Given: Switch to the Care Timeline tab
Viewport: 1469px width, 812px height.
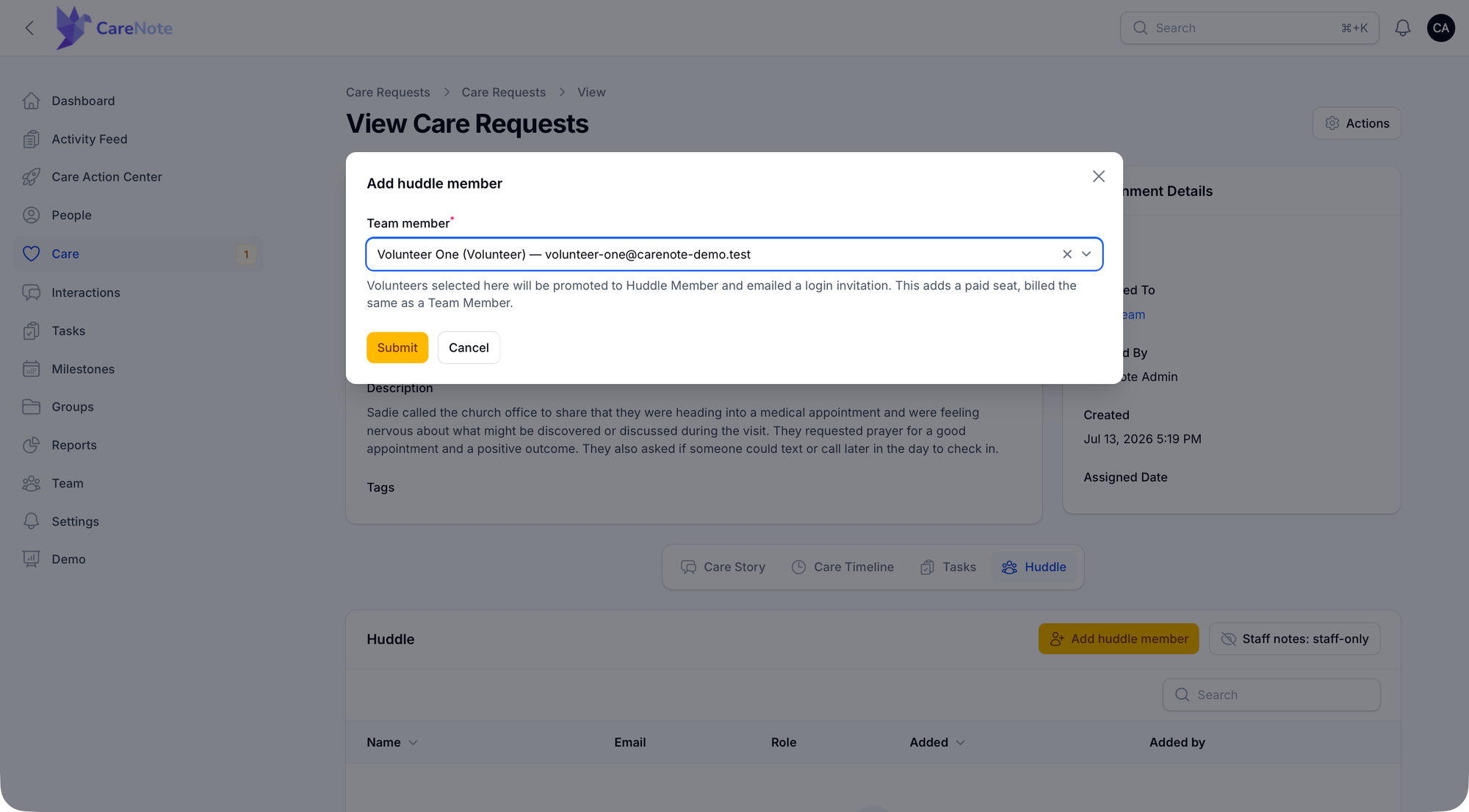Looking at the screenshot, I should 842,567.
